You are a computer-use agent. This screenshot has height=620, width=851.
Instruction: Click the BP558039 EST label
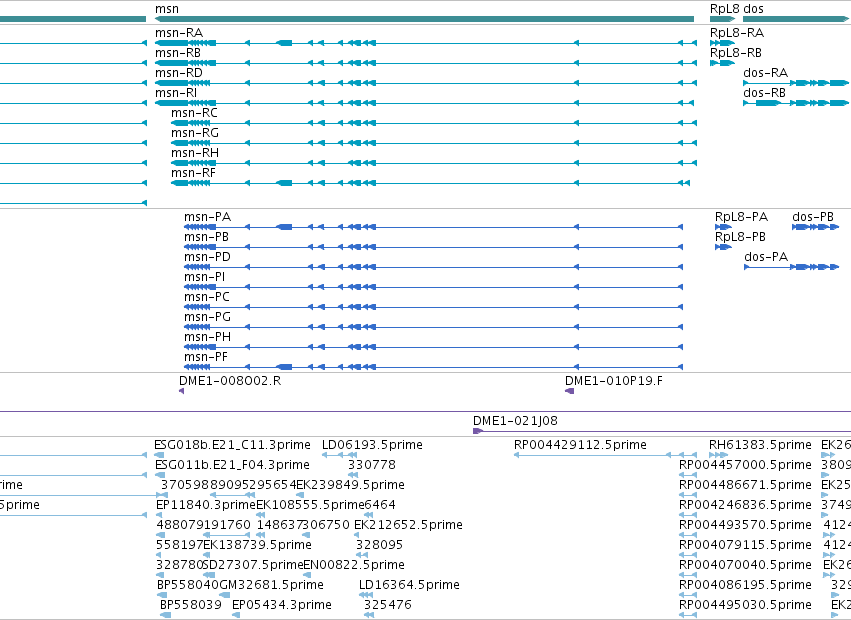point(190,605)
